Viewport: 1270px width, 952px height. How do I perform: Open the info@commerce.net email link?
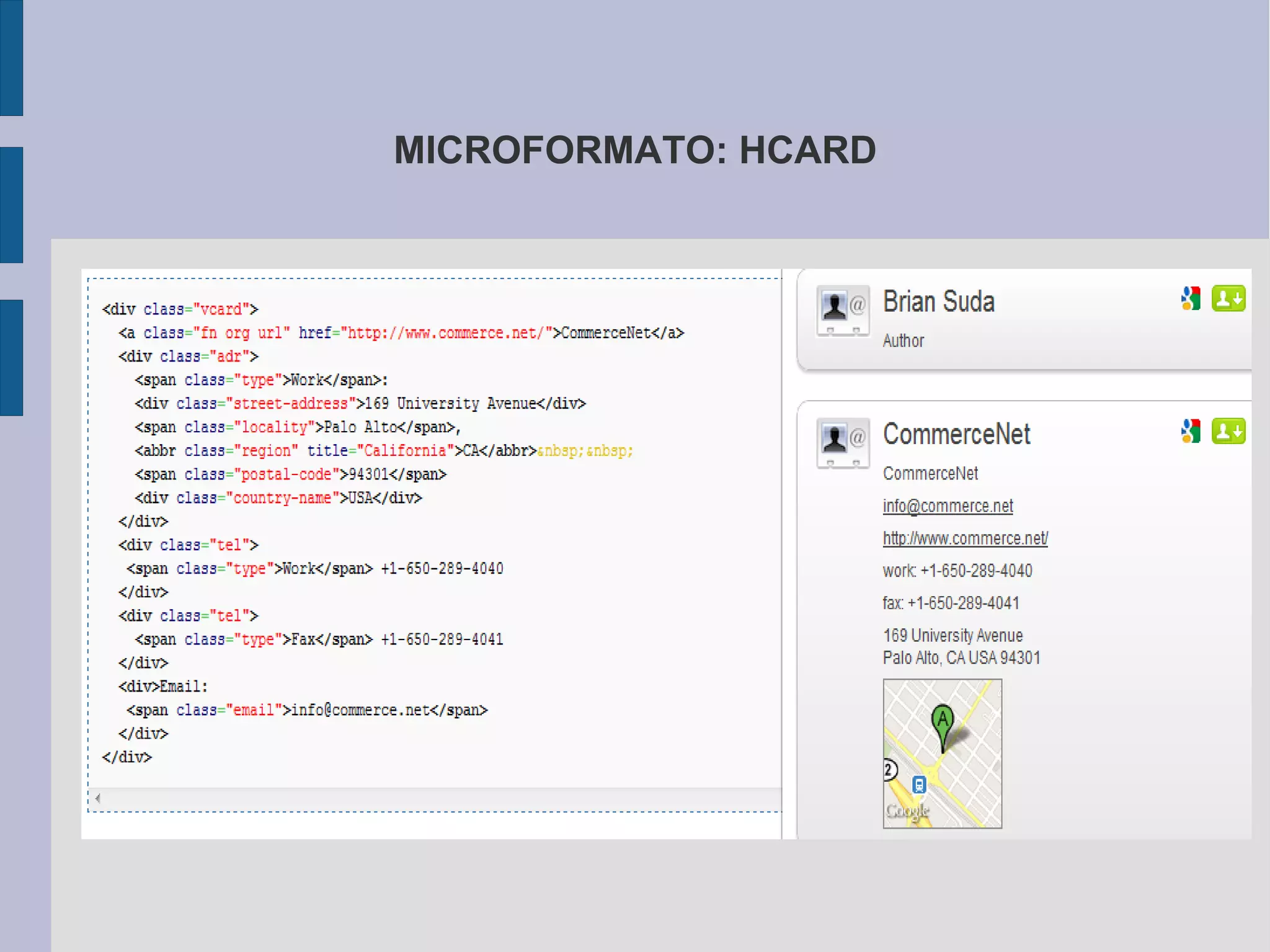pos(948,506)
